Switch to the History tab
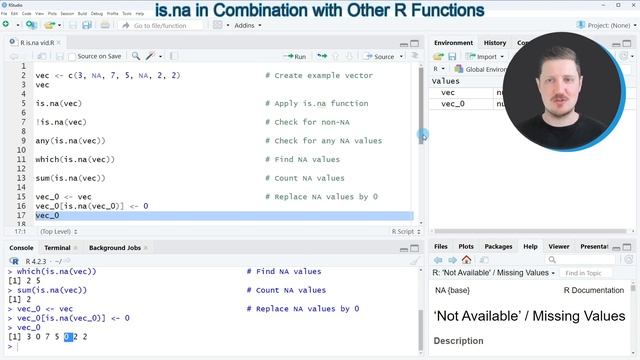The height and width of the screenshot is (360, 640). [x=495, y=43]
